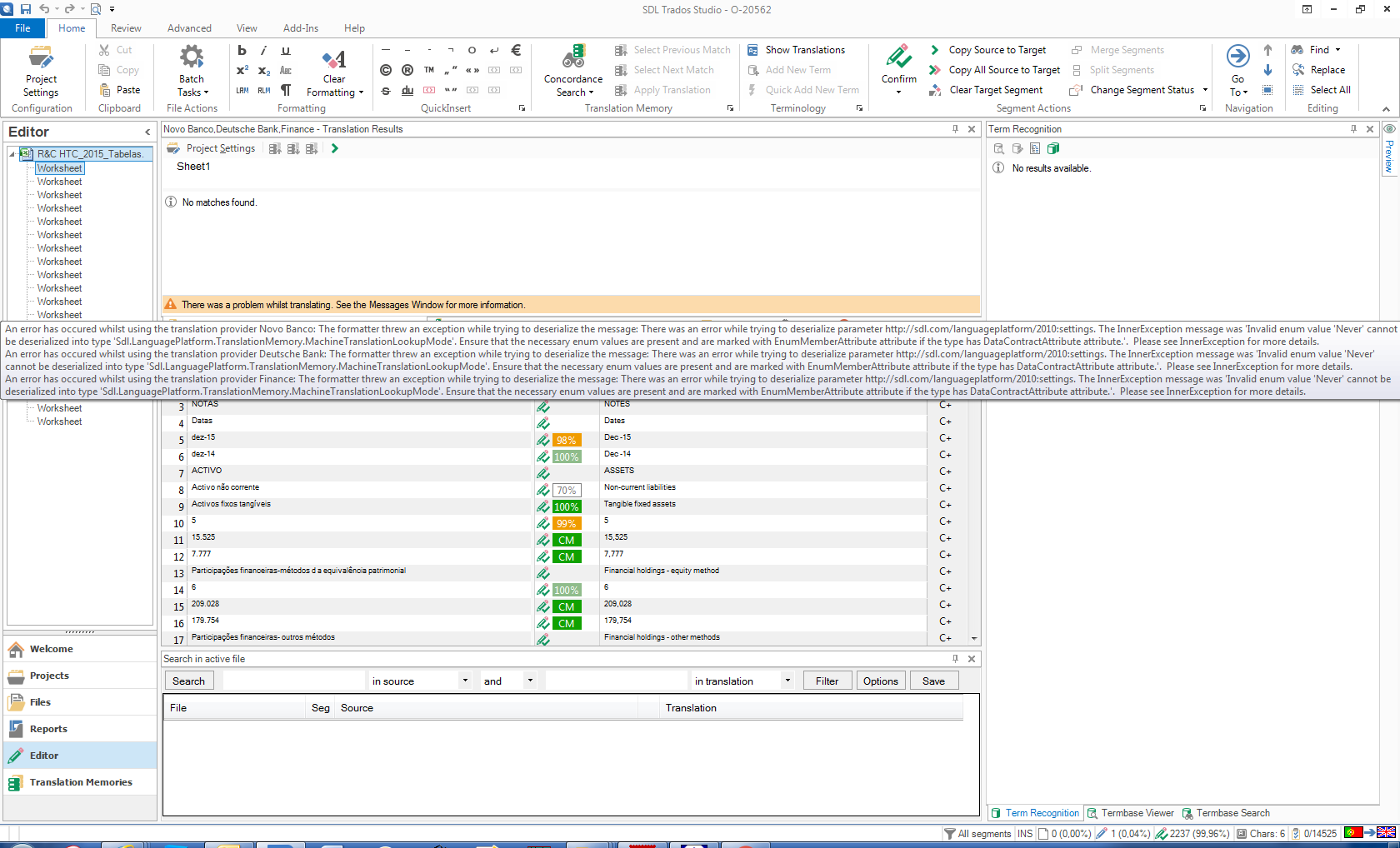The image size is (1400, 848).
Task: Click the Filter button
Action: (827, 681)
